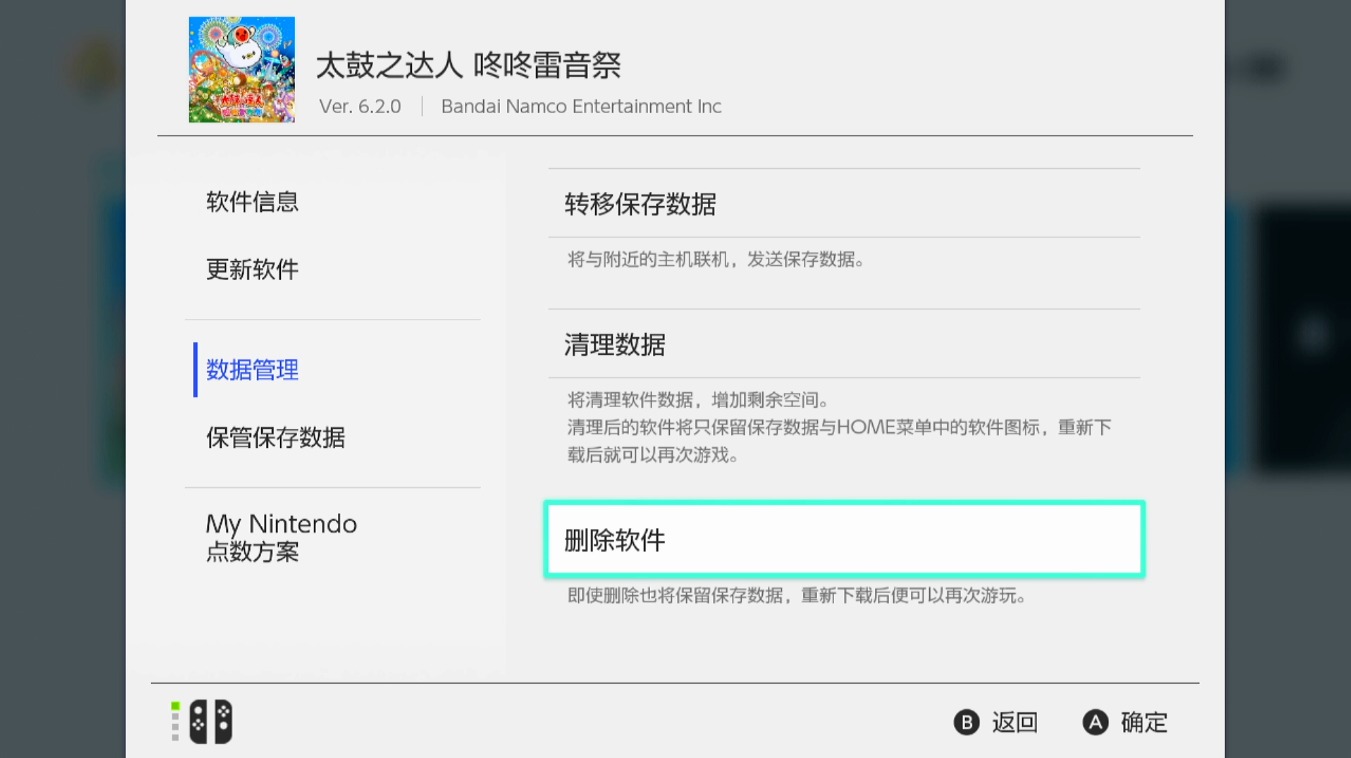The height and width of the screenshot is (758, 1351).
Task: Click the A 确定 button
Action: (x=1125, y=722)
